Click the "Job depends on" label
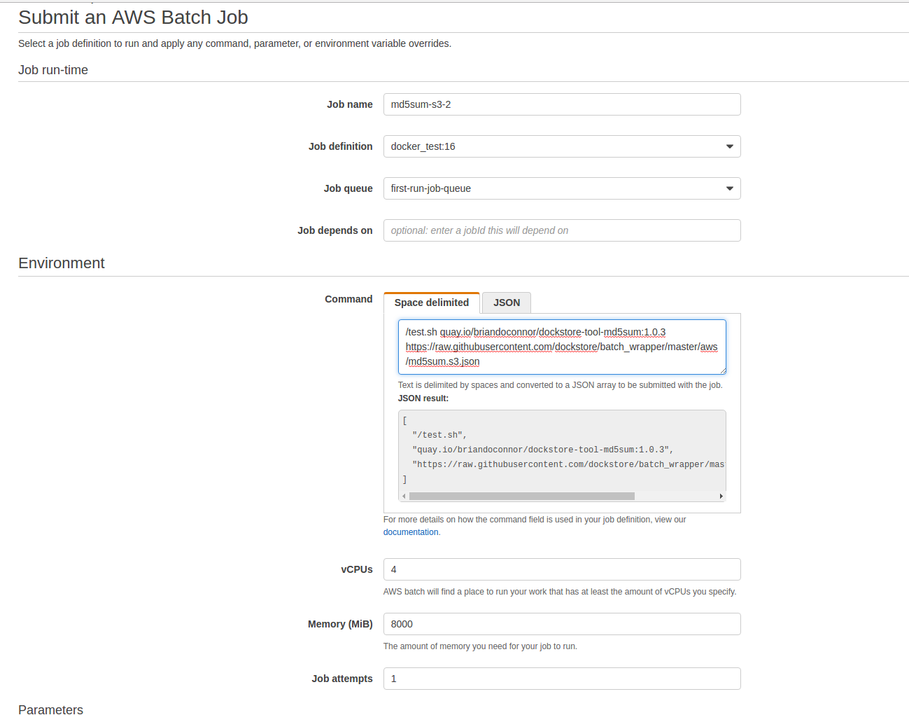 click(x=335, y=230)
